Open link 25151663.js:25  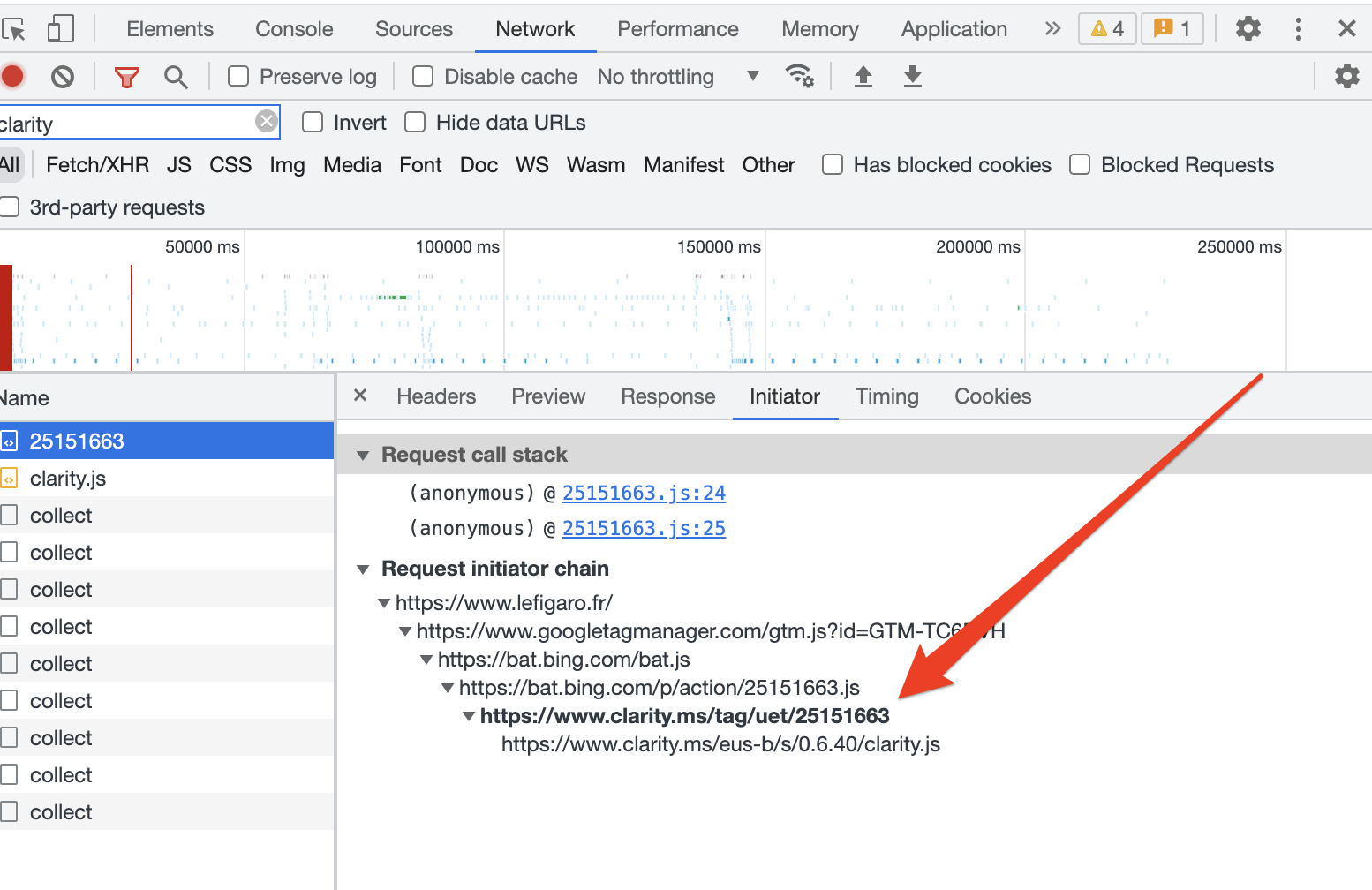644,528
